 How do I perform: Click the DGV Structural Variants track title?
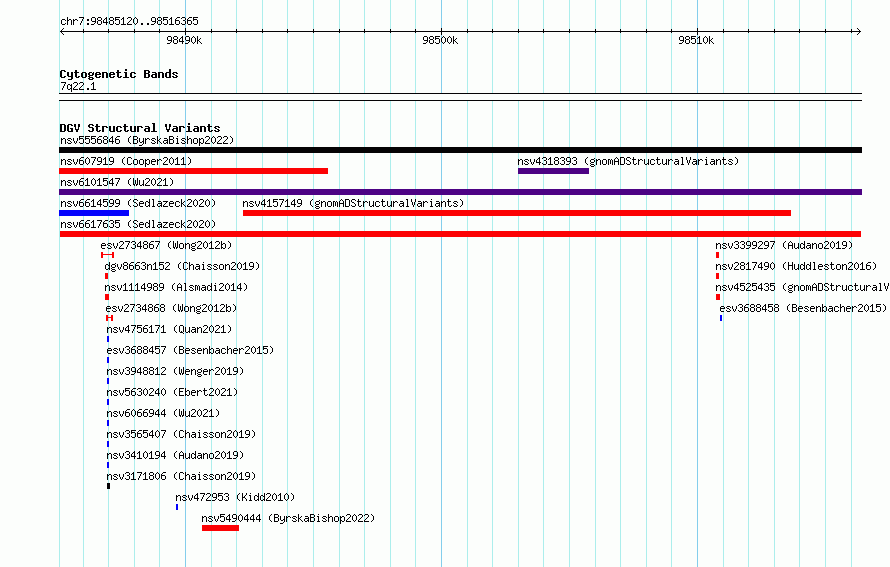click(x=140, y=128)
